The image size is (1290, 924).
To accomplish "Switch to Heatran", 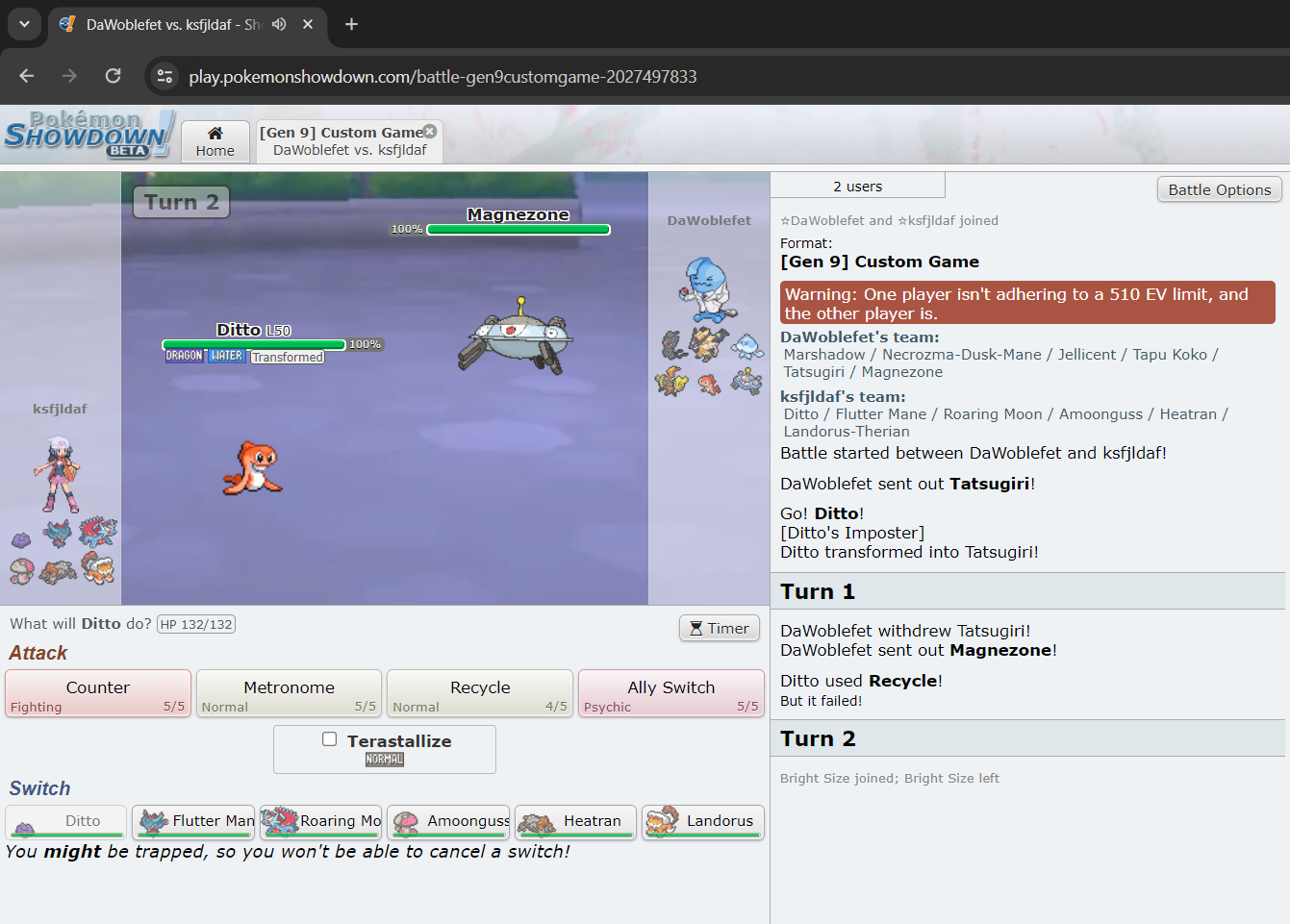I will pyautogui.click(x=576, y=822).
